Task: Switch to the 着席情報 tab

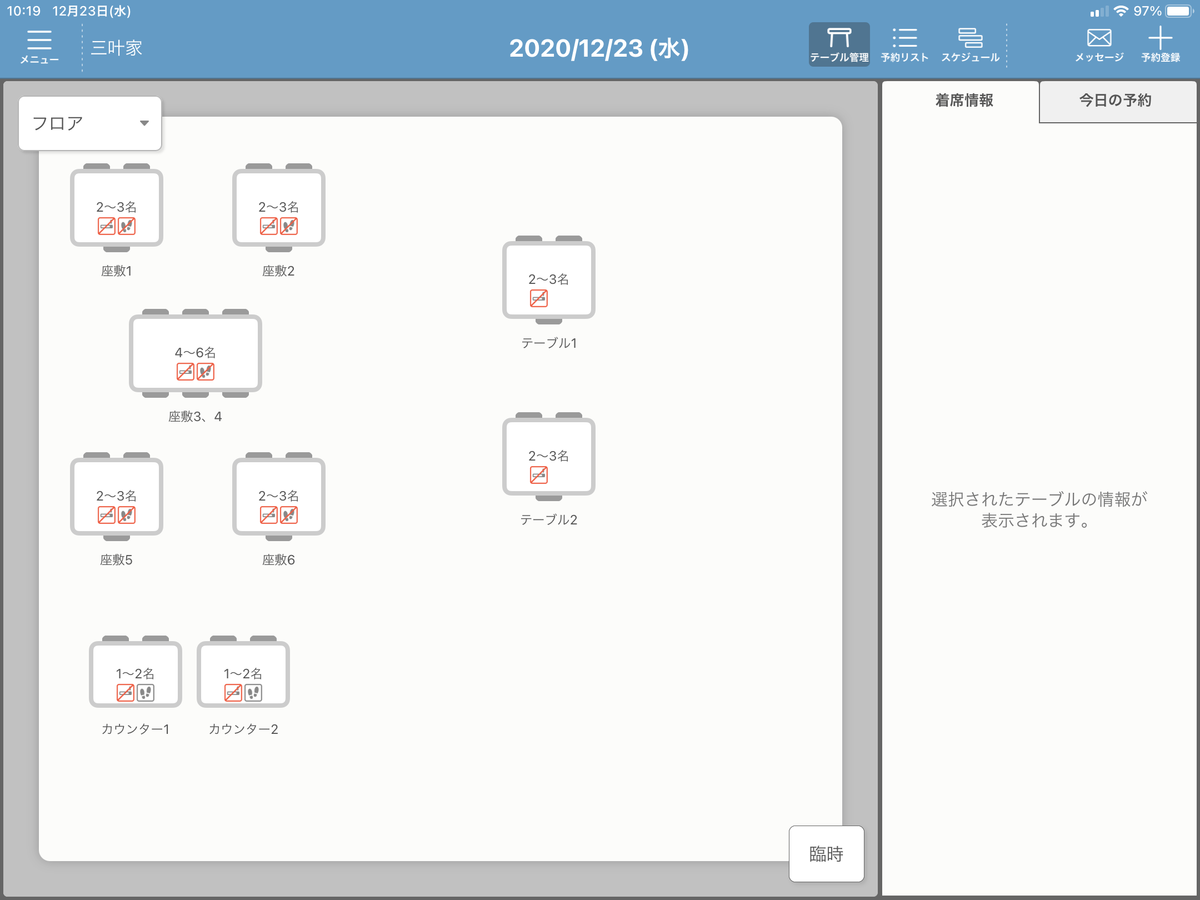Action: tap(962, 101)
